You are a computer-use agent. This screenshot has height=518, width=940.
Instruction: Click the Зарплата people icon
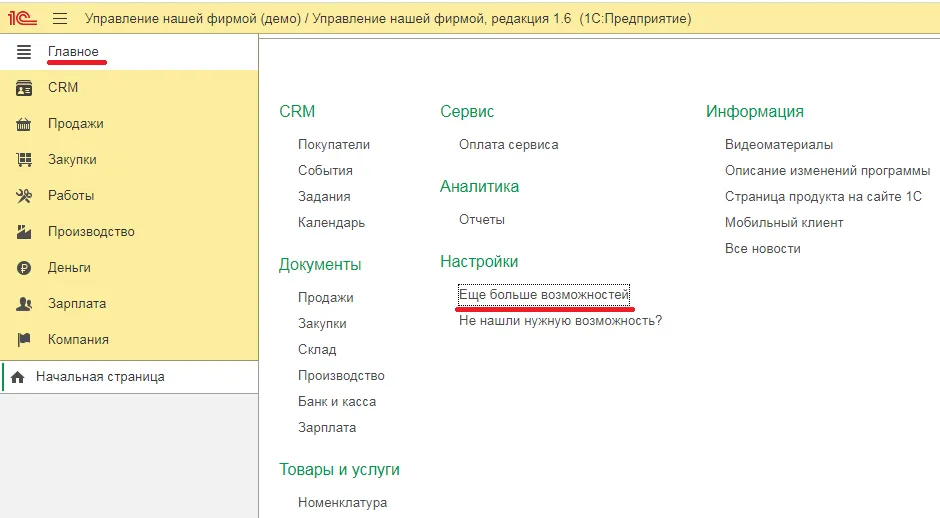(24, 304)
